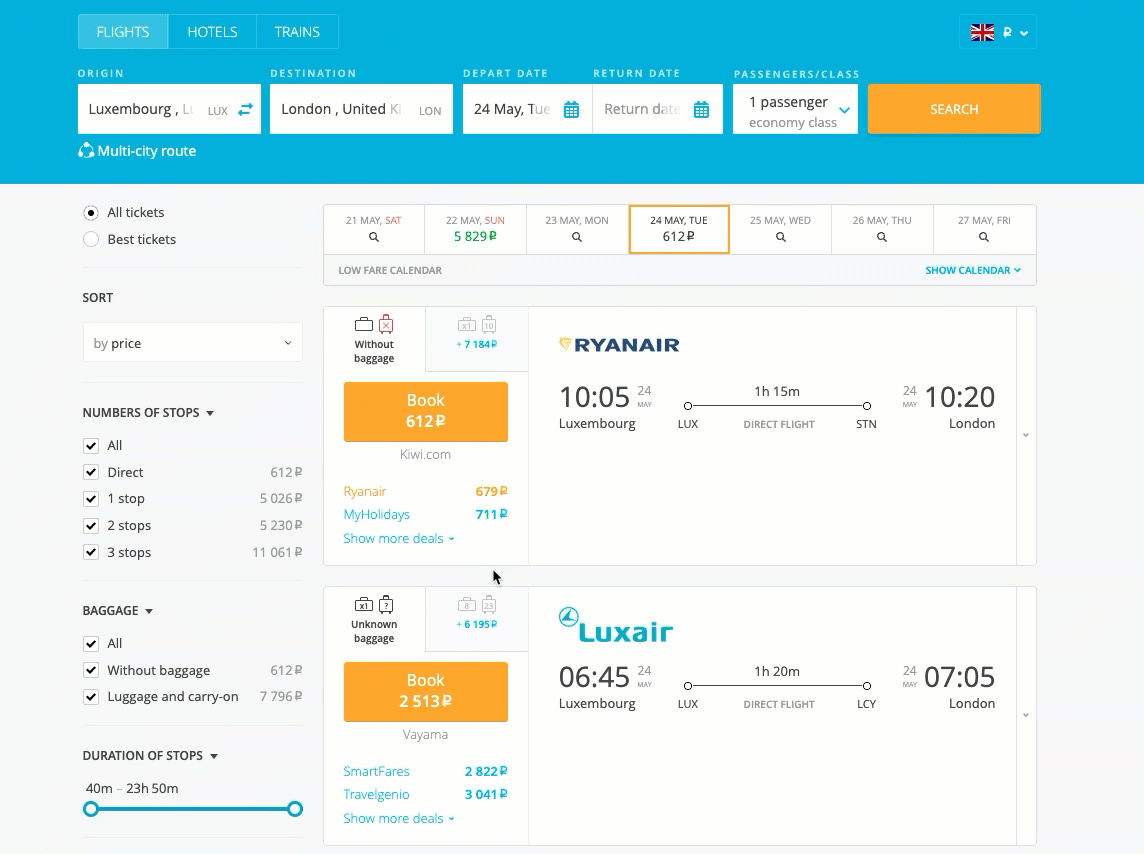Click right handle of stop duration slider

click(295, 809)
